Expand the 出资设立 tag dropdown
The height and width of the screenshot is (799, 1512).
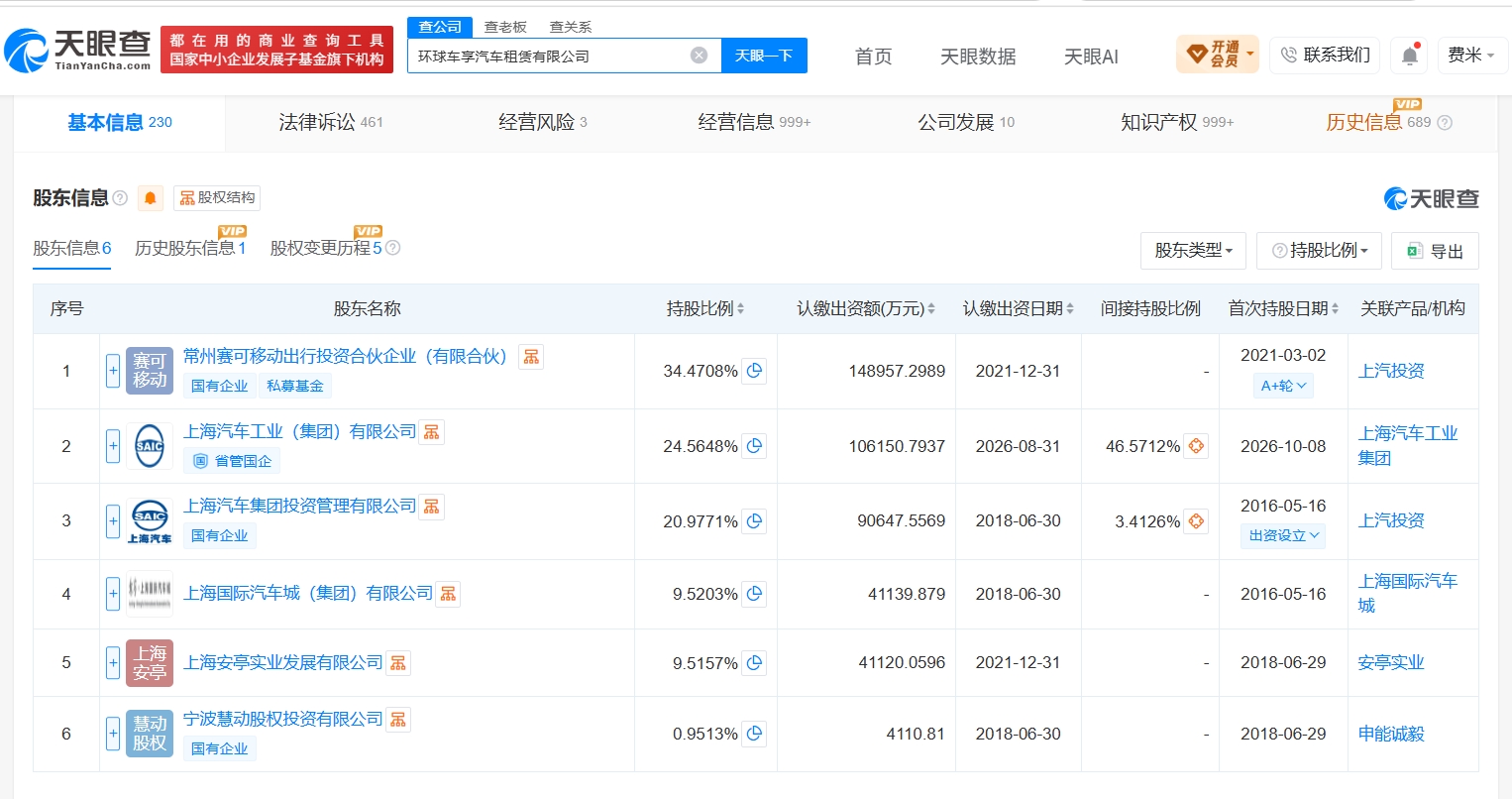tap(1283, 536)
